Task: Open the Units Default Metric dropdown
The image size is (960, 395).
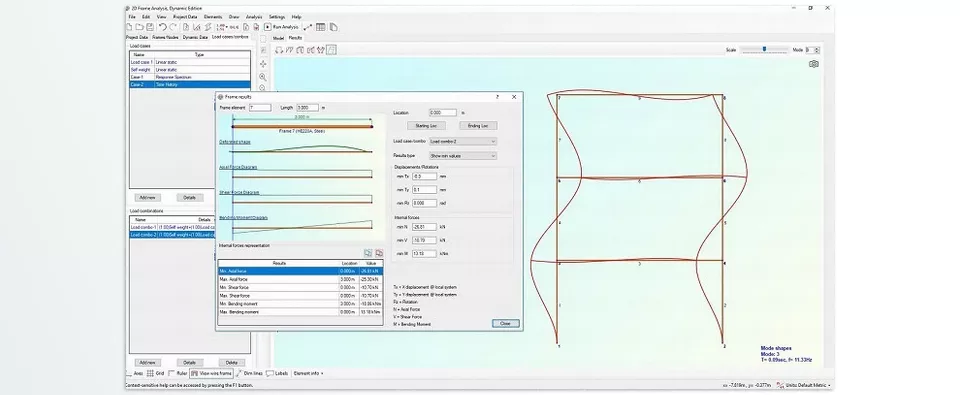Action: 804,385
